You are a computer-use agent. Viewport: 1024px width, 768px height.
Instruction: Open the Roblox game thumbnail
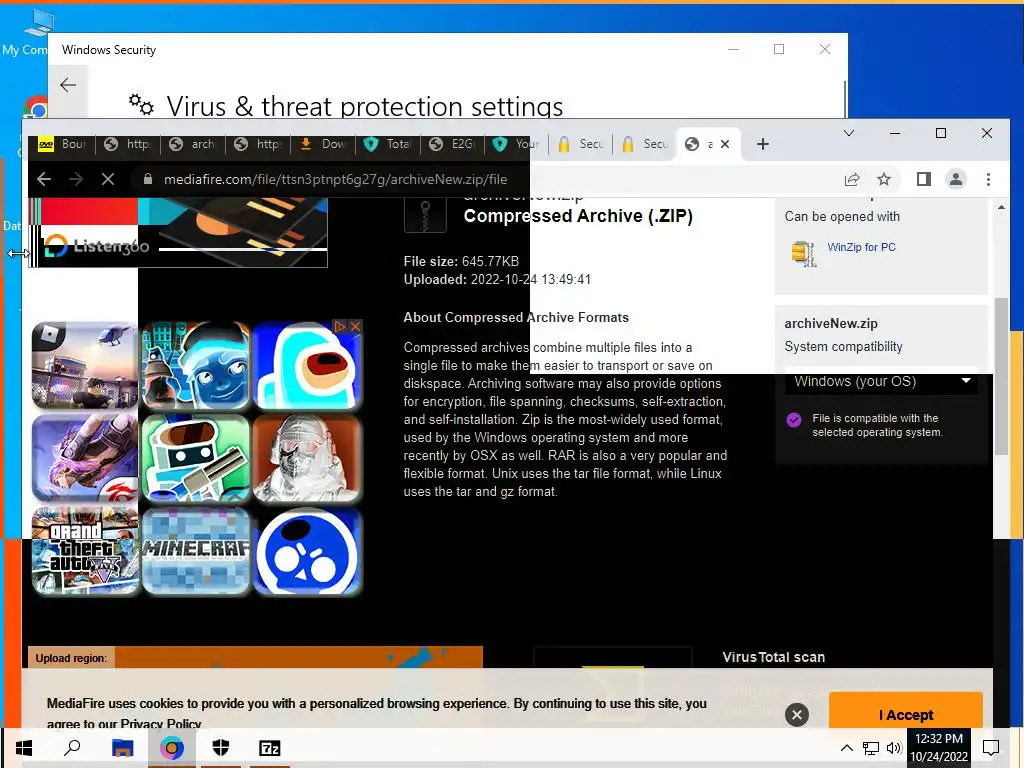point(86,366)
